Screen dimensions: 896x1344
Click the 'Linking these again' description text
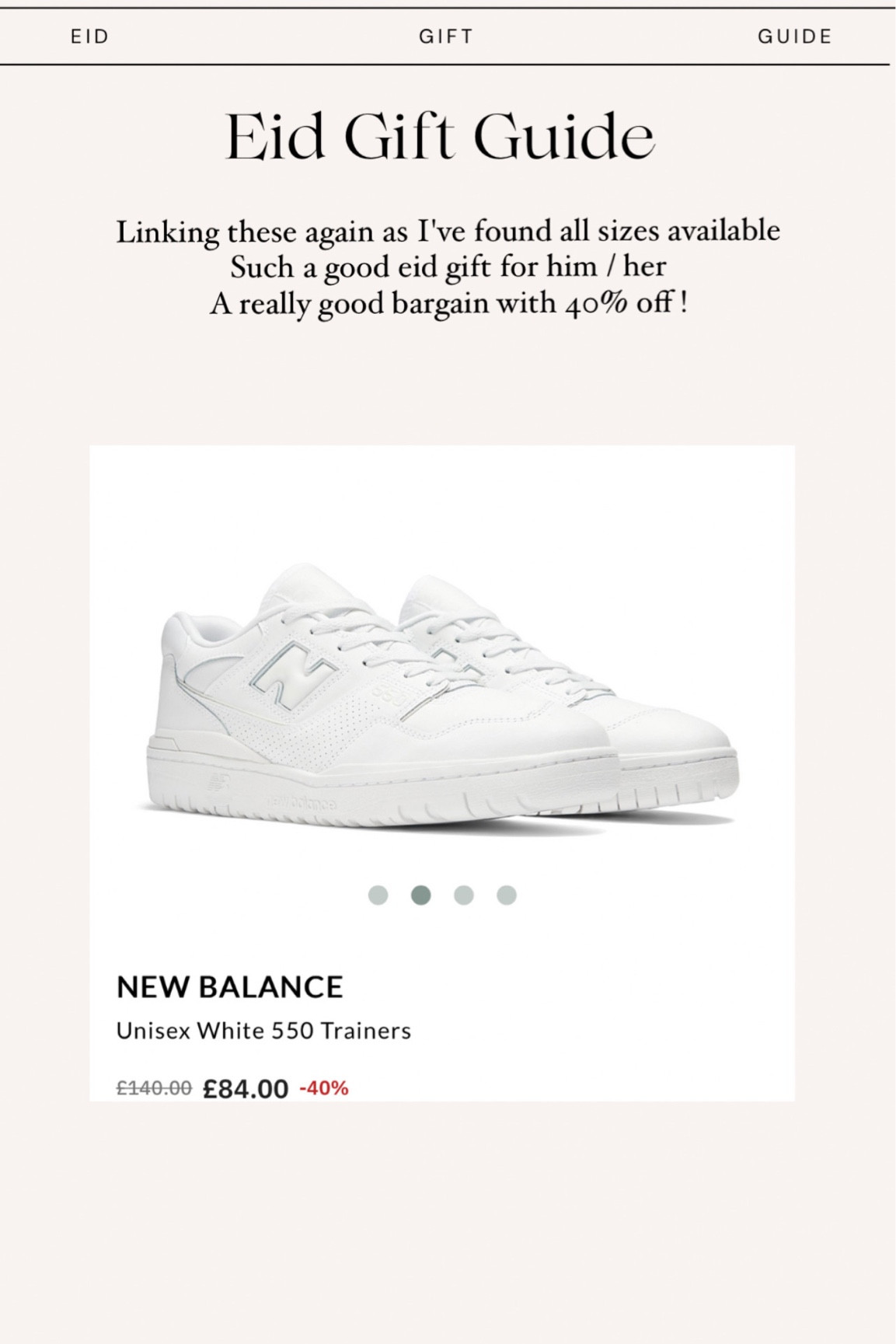pos(449,231)
